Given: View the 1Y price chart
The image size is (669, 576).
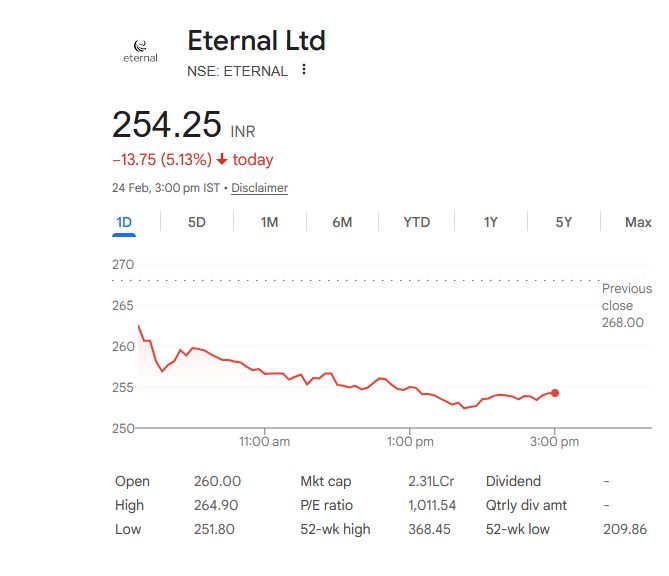Looking at the screenshot, I should click(x=490, y=222).
